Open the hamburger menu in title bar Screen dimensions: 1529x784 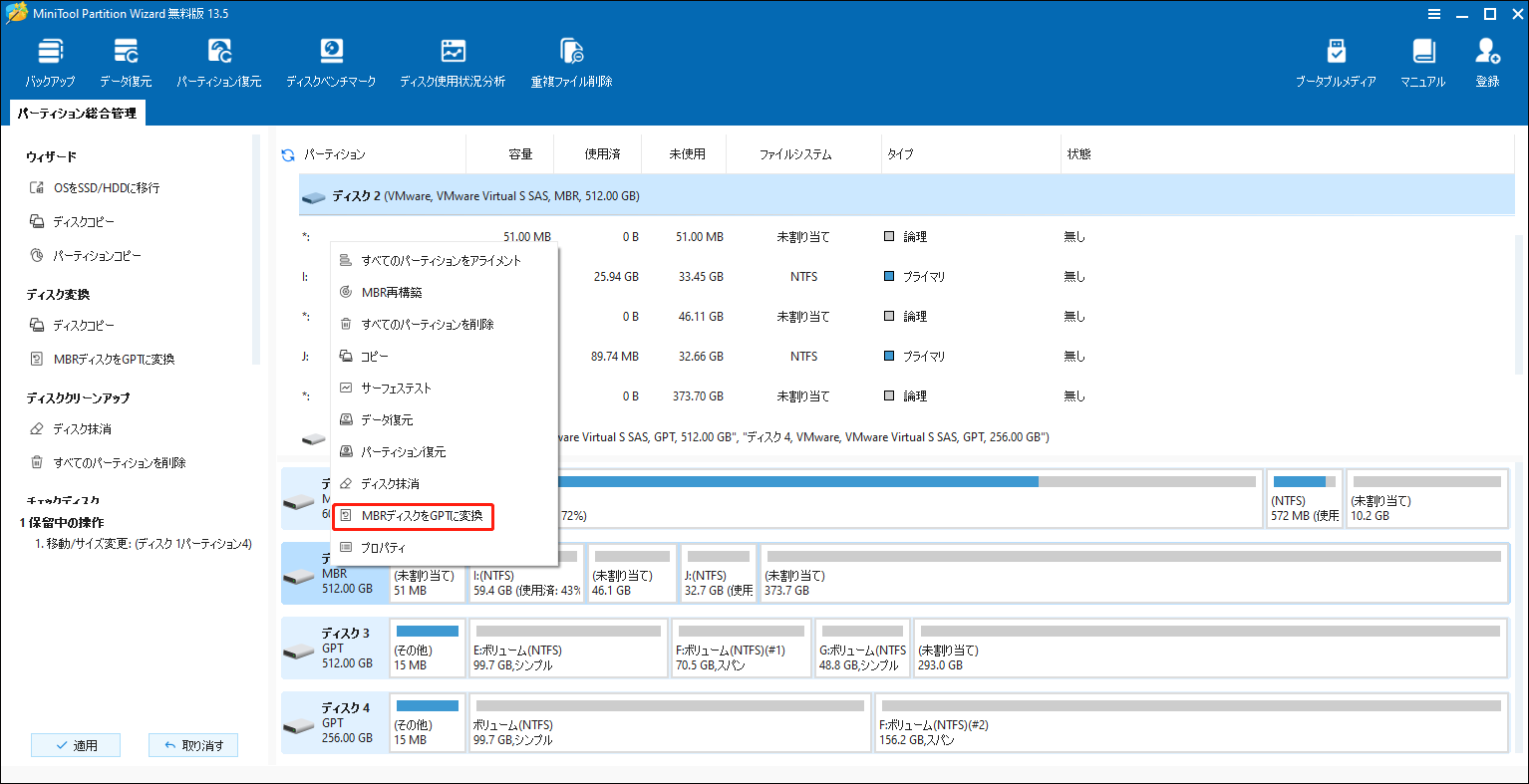click(1434, 14)
